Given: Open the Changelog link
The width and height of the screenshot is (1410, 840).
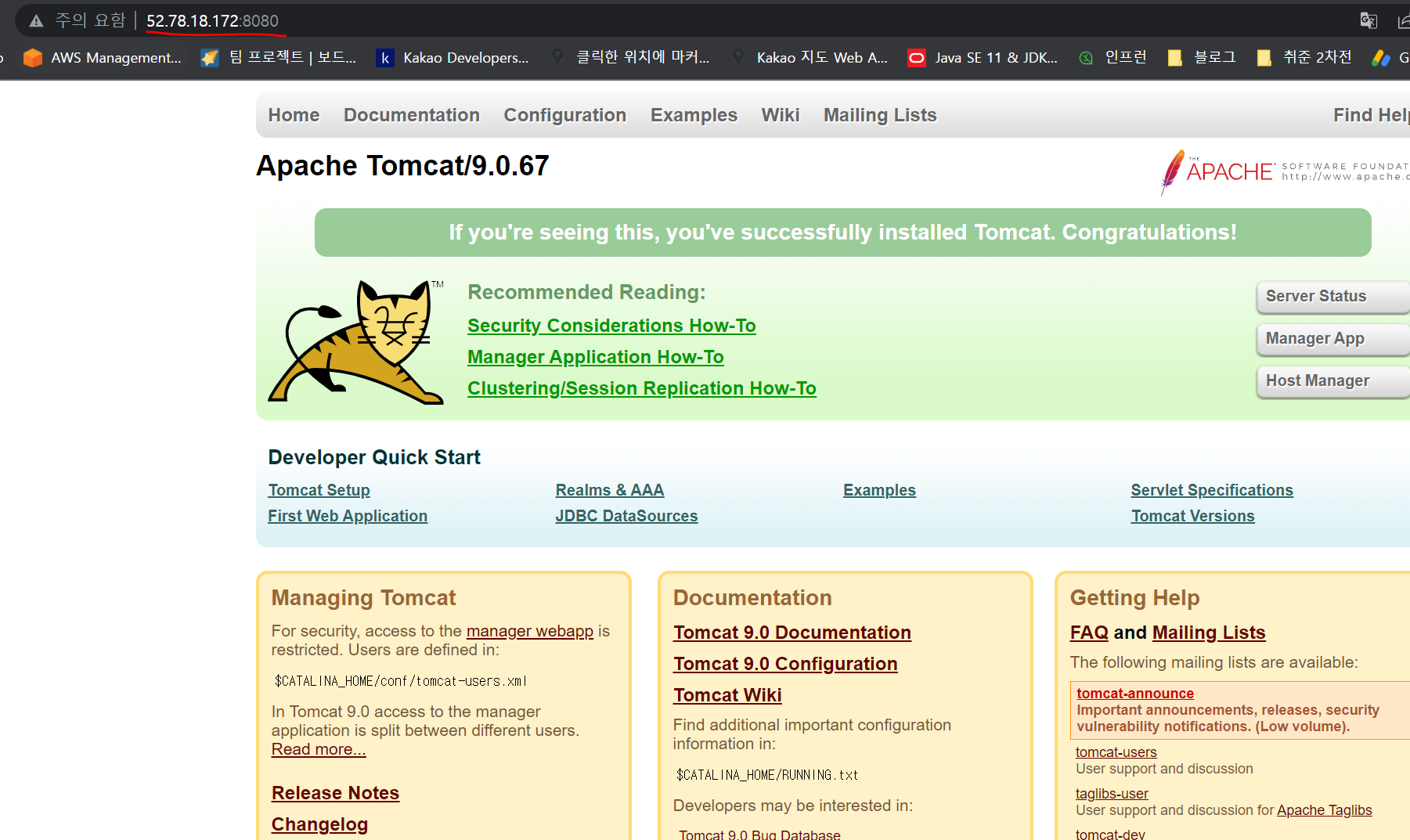Looking at the screenshot, I should pyautogui.click(x=319, y=824).
